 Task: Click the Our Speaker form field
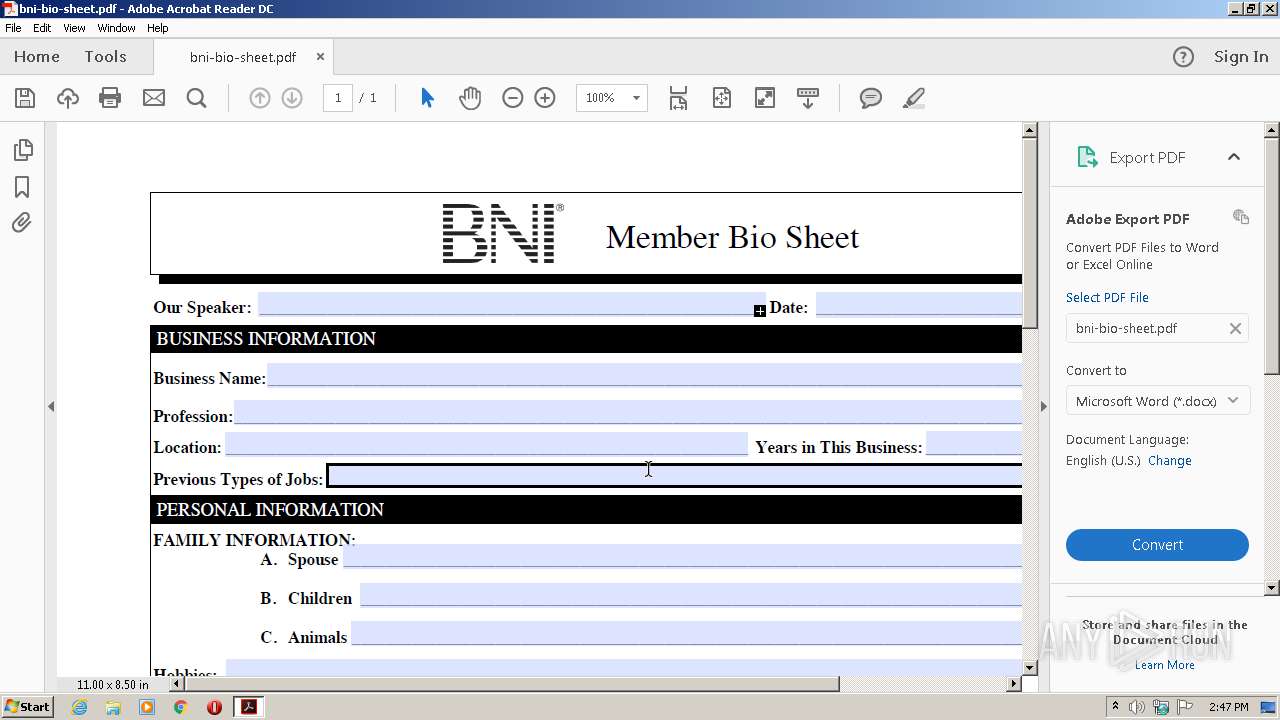[511, 305]
